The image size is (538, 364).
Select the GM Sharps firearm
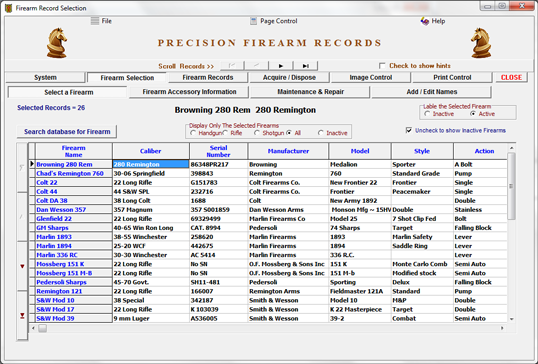73,228
